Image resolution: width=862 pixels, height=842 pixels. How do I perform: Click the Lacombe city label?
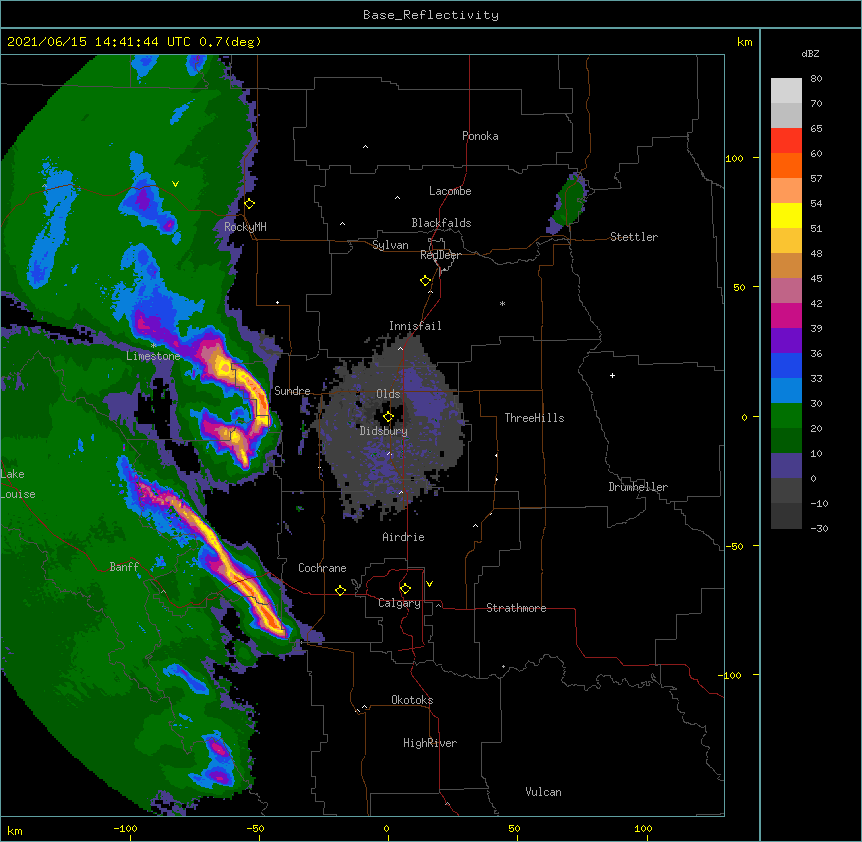click(x=450, y=191)
